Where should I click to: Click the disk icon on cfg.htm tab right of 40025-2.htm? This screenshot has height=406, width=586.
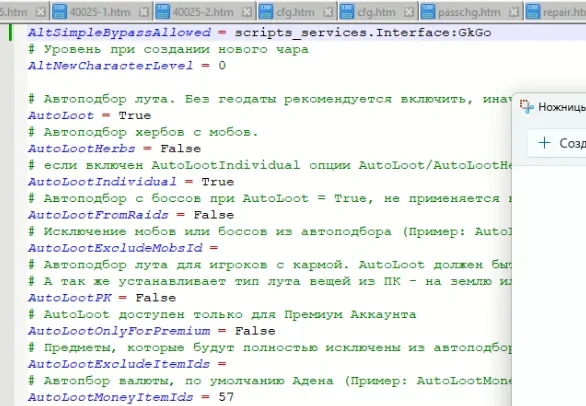coord(266,12)
